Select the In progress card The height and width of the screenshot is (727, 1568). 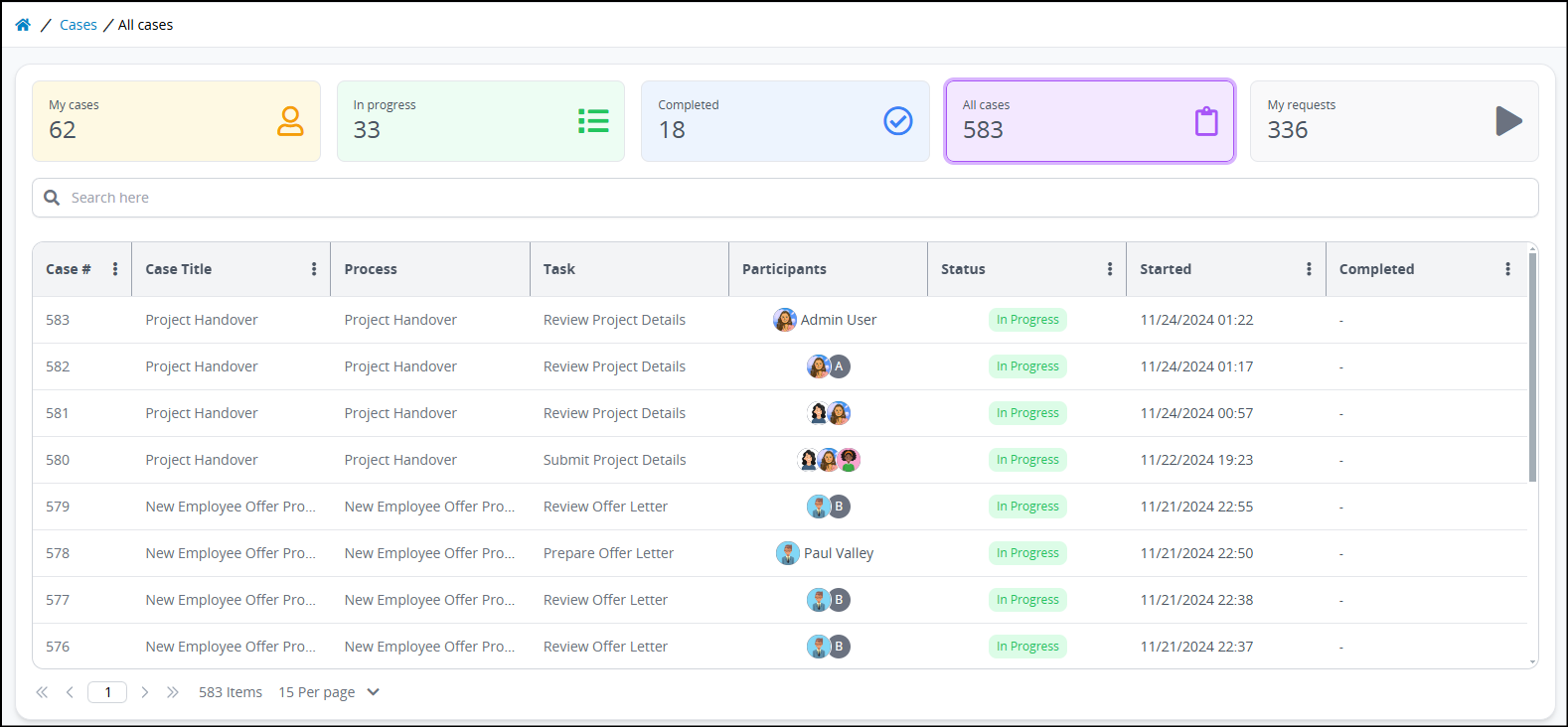(481, 121)
